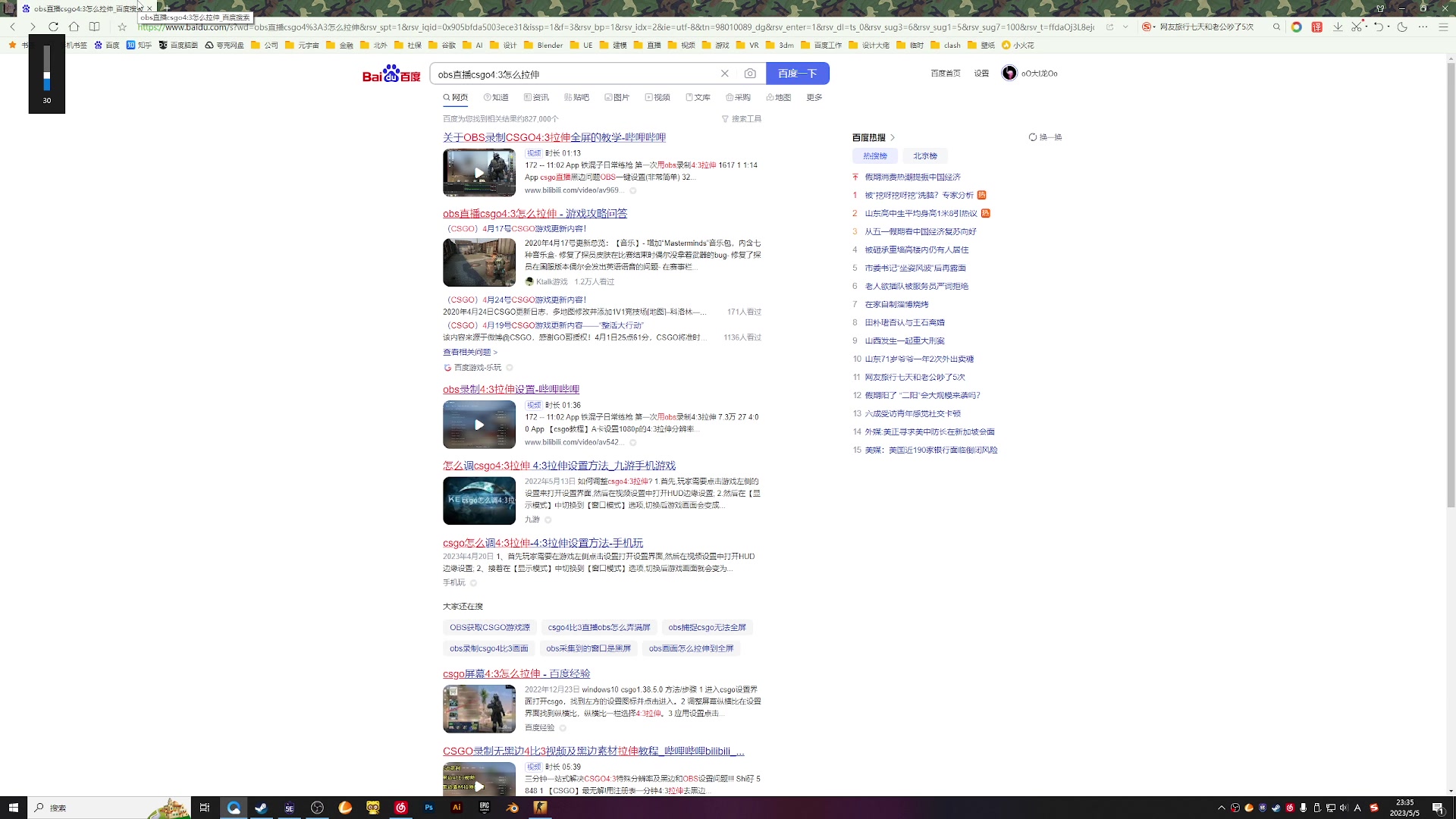Open the address bar history dropdown arrow
This screenshot has height=819, width=1456.
coord(1125,27)
